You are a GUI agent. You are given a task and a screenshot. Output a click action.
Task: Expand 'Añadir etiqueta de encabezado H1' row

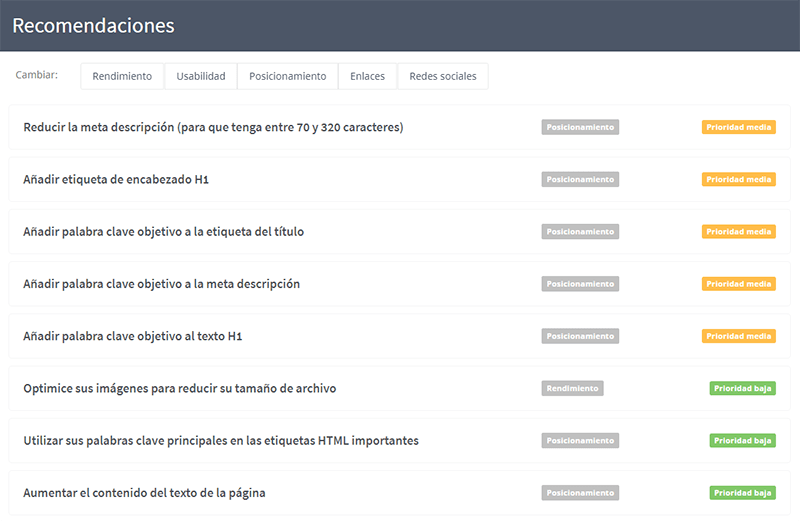tap(116, 180)
